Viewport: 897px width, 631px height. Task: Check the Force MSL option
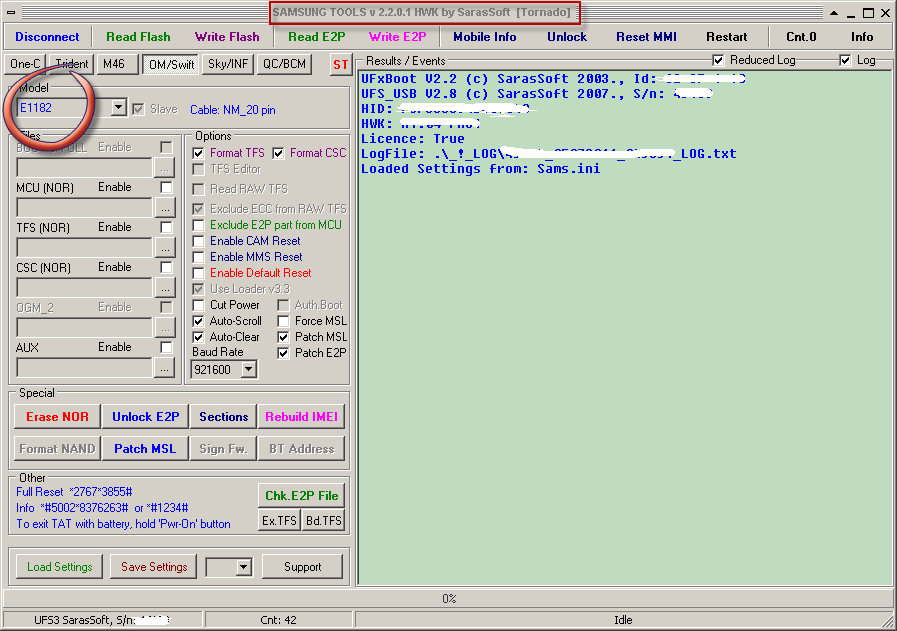point(283,322)
